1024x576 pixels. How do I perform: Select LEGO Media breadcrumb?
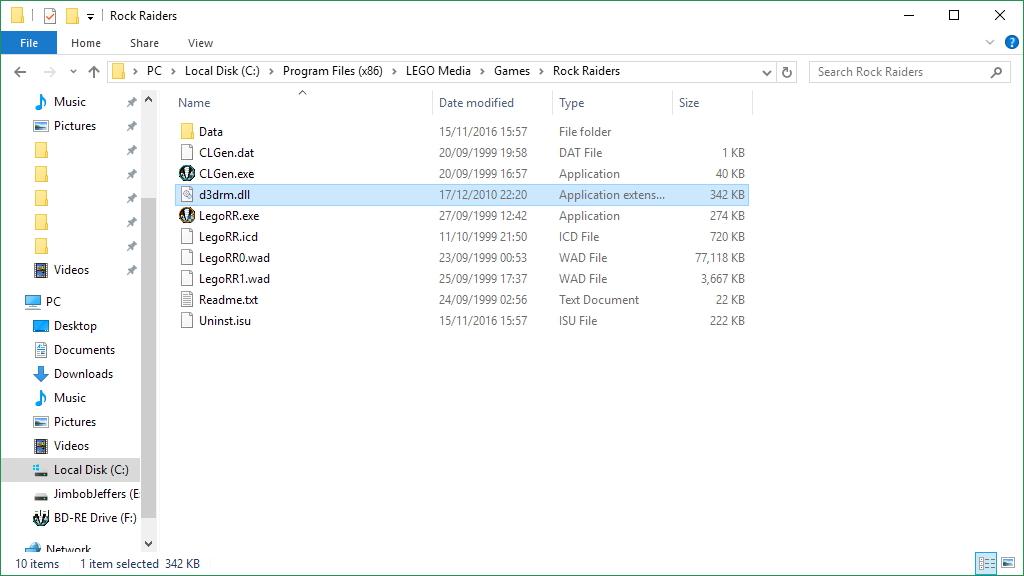438,71
